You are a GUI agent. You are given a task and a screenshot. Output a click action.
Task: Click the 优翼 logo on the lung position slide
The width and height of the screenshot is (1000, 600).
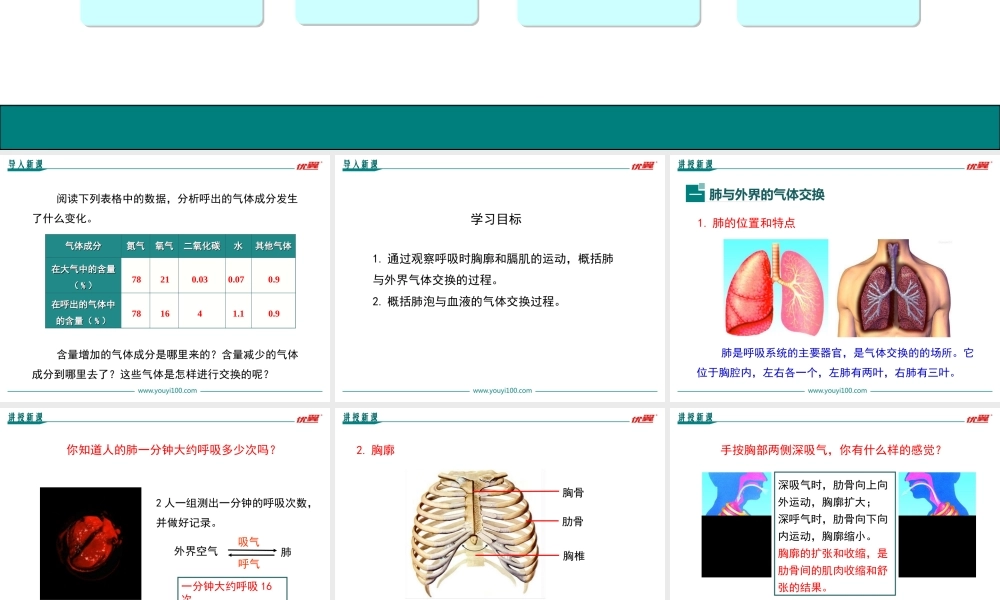[x=975, y=163]
